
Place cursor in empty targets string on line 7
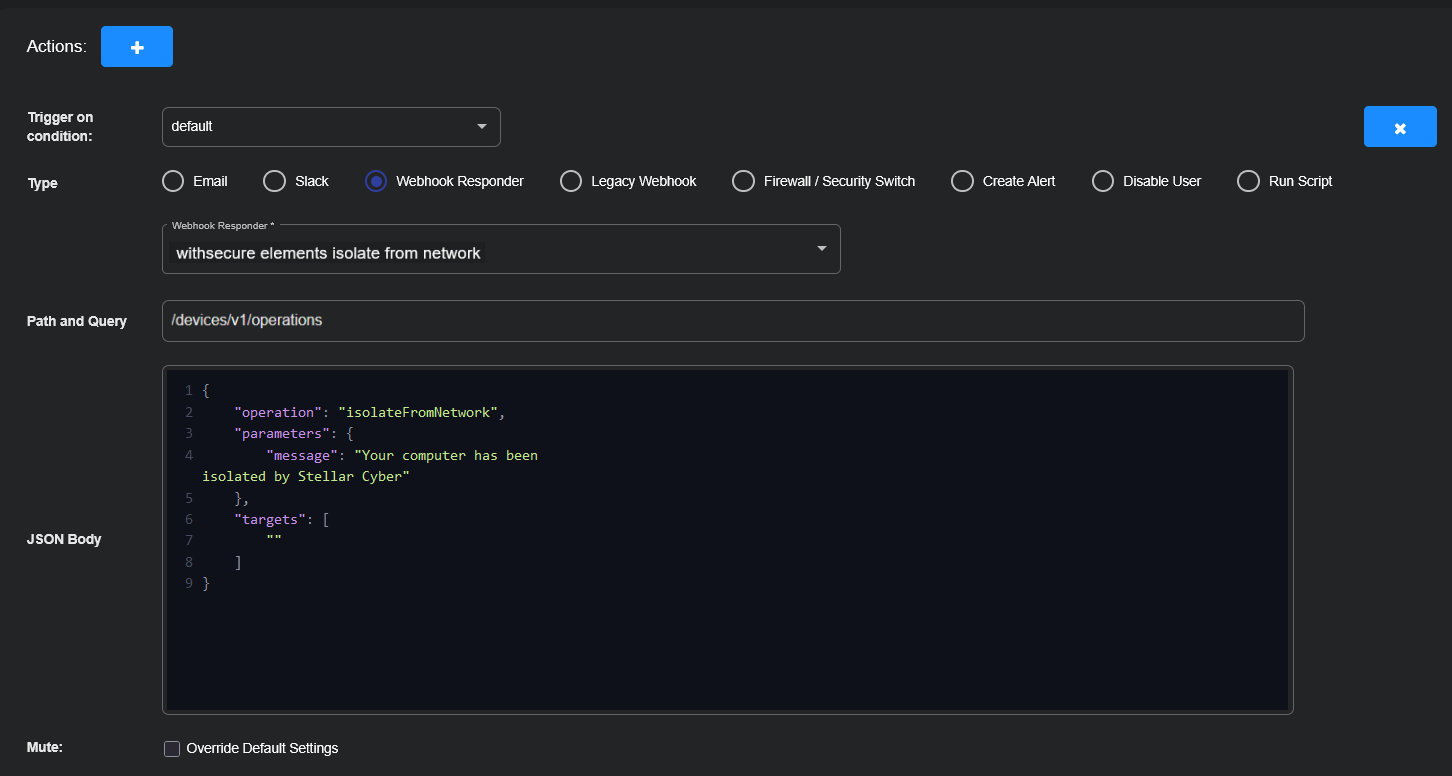[x=274, y=540]
